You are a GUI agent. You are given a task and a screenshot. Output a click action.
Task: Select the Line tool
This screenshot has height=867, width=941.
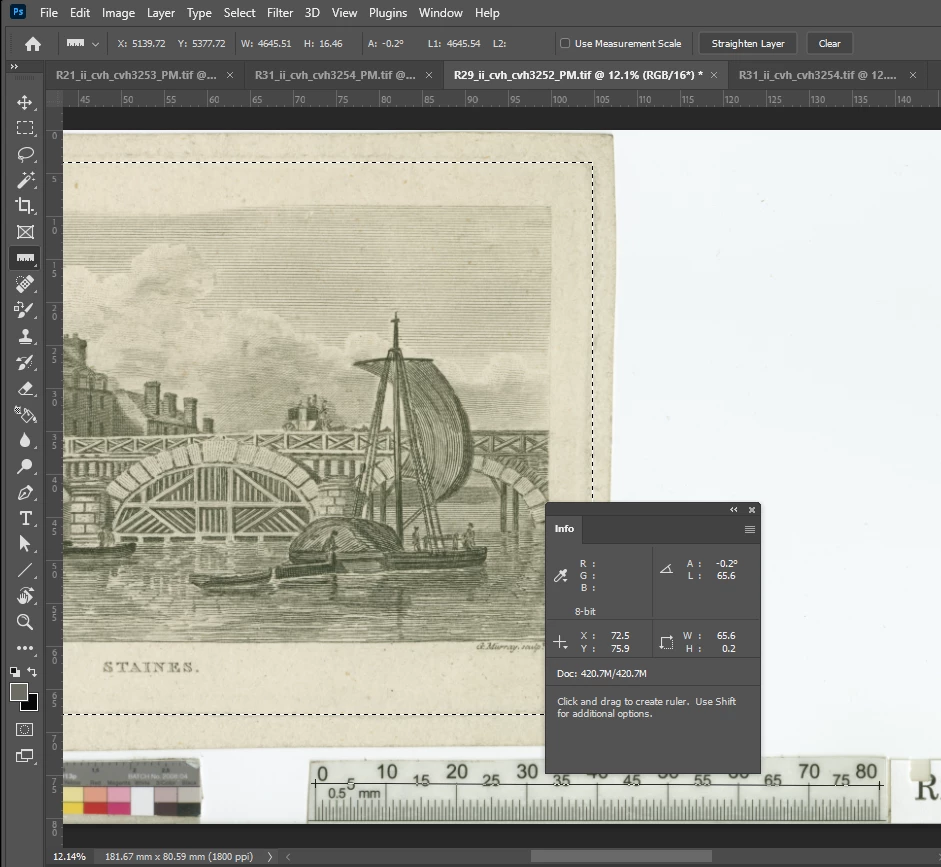click(x=25, y=570)
